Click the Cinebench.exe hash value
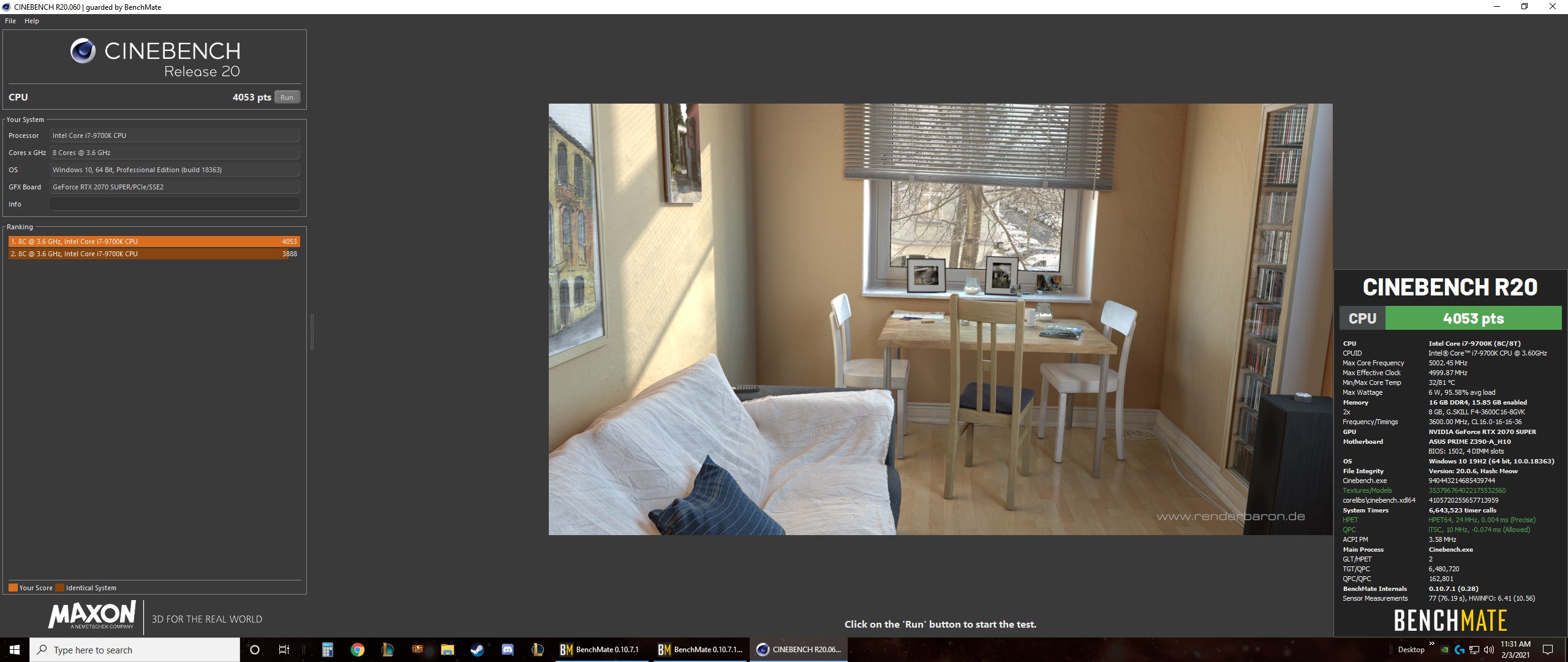The image size is (1568, 662). [x=1461, y=481]
